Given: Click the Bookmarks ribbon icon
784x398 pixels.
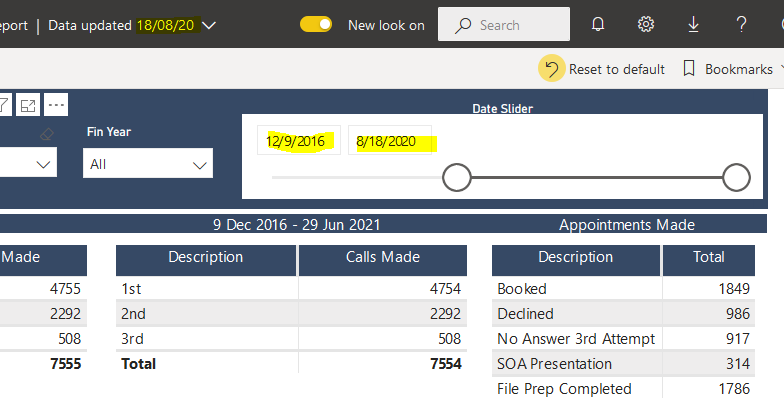Looking at the screenshot, I should [x=689, y=68].
